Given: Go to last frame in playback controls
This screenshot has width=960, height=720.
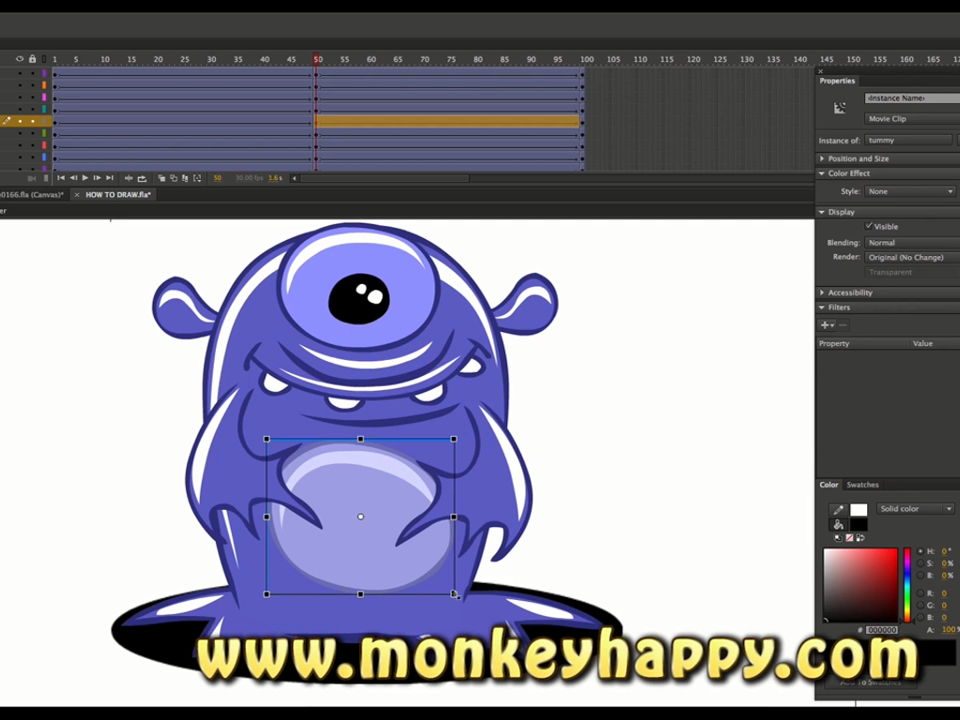Looking at the screenshot, I should click(110, 178).
